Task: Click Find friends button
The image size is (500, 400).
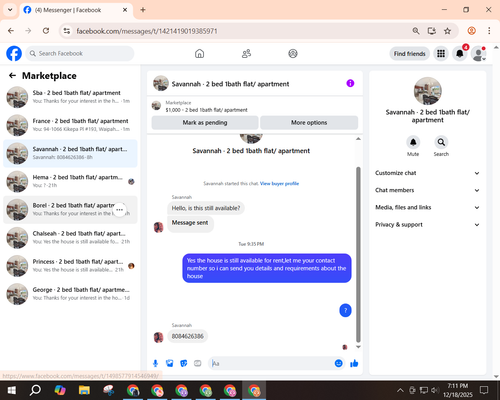Action: click(x=410, y=54)
